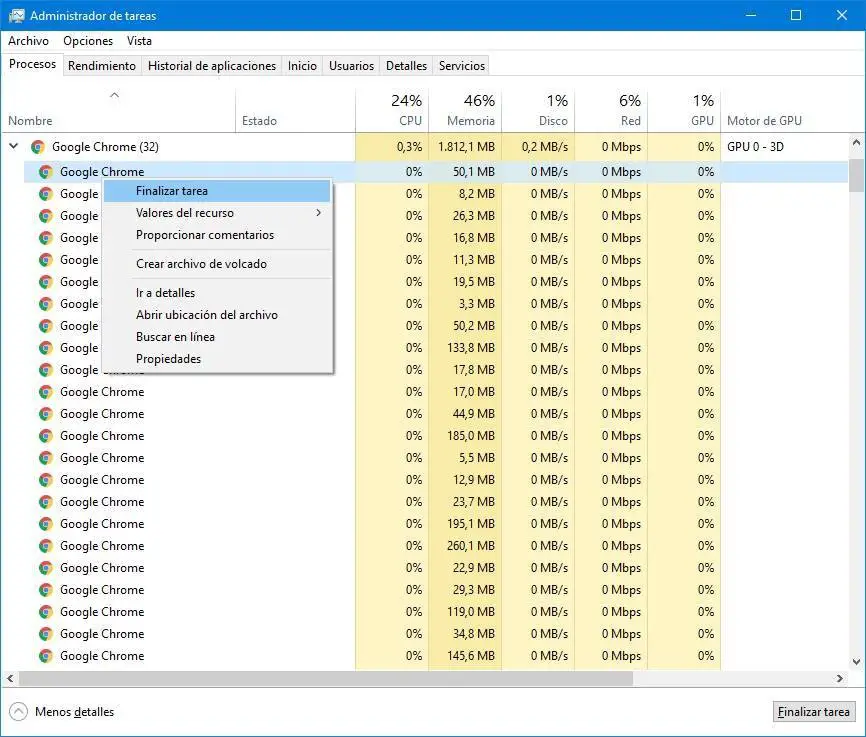Click the Menos detalles circular arrow
Viewport: 866px width, 737px height.
tap(18, 712)
